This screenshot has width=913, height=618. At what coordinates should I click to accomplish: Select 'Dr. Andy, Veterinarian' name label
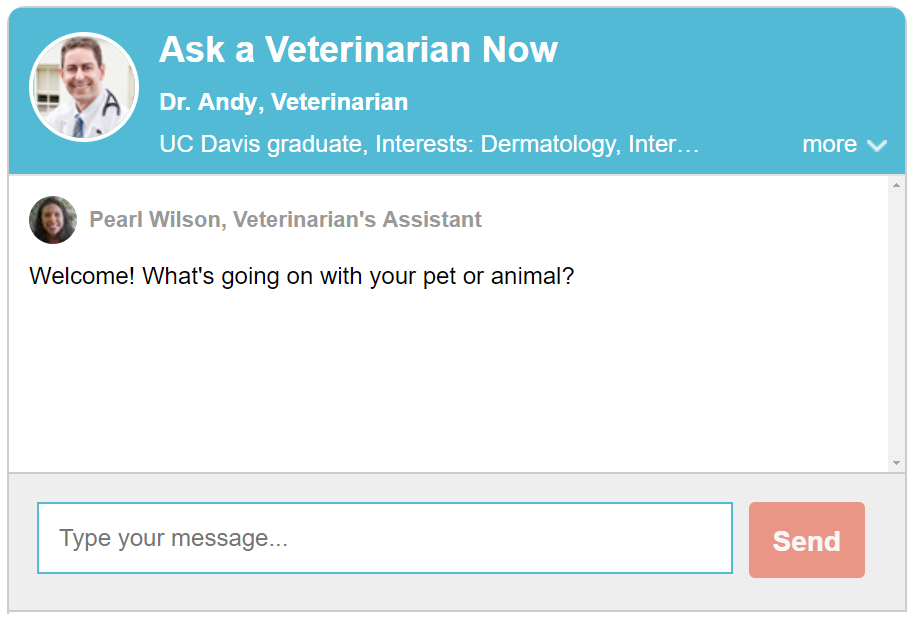[283, 101]
